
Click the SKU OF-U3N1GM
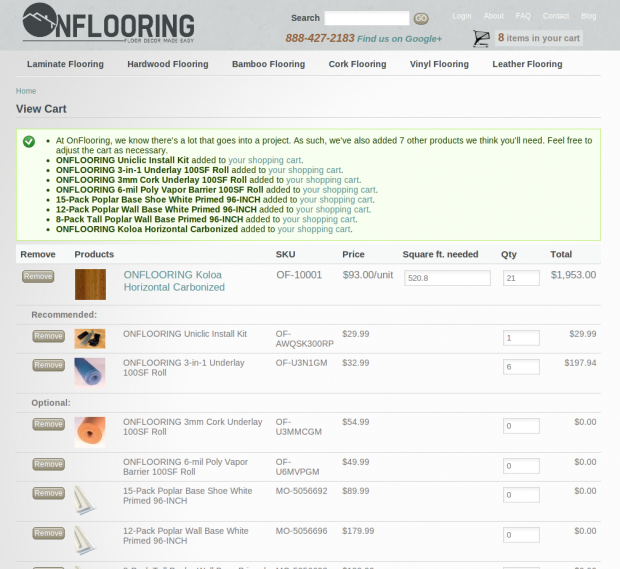[301, 363]
